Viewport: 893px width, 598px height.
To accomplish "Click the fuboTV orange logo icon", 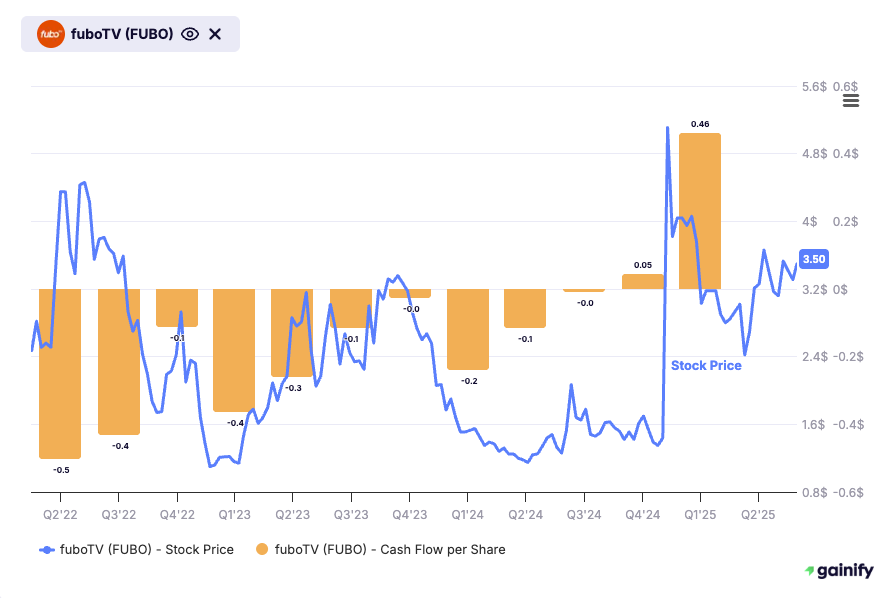I will point(51,34).
